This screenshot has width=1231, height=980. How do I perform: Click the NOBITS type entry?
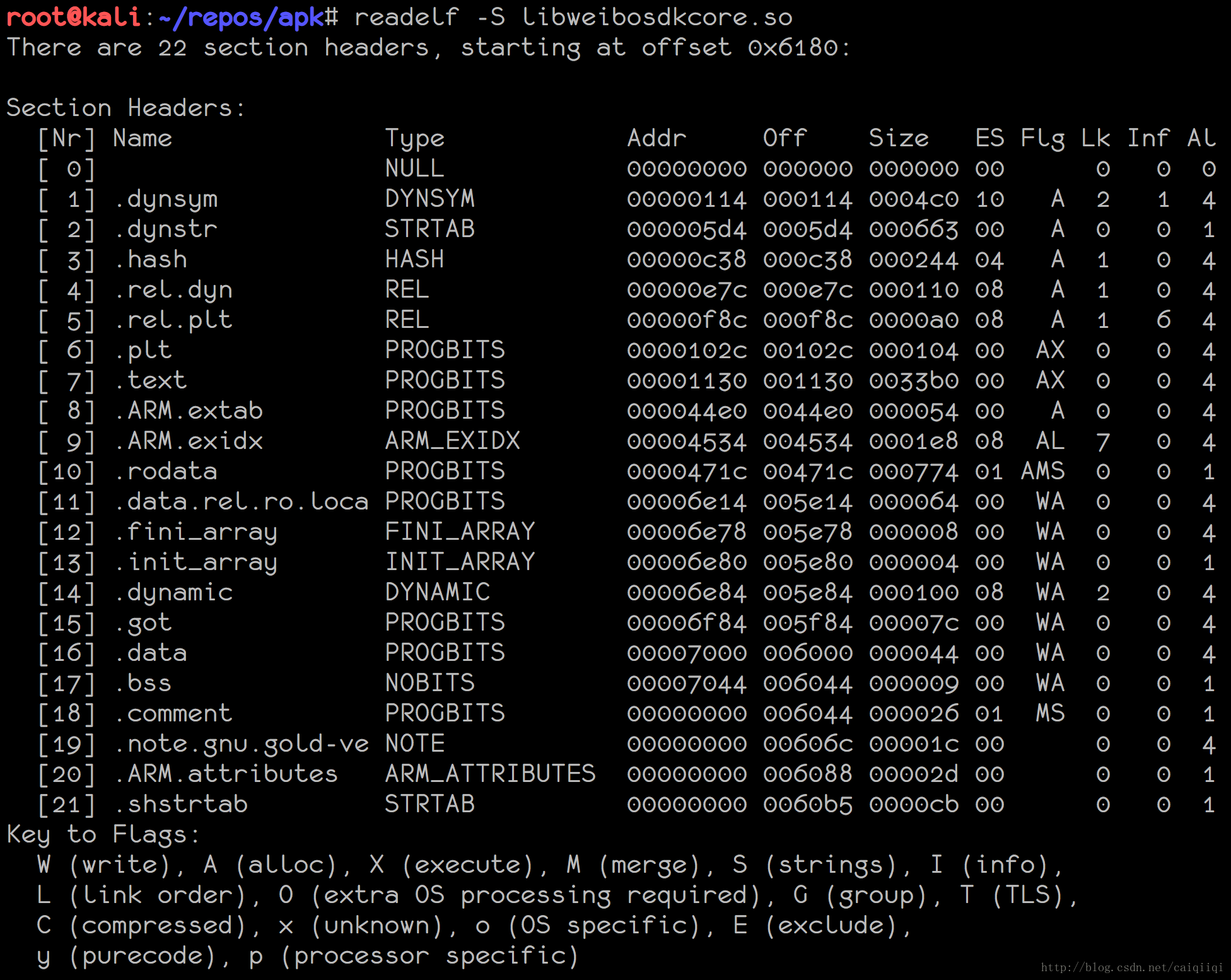(430, 683)
